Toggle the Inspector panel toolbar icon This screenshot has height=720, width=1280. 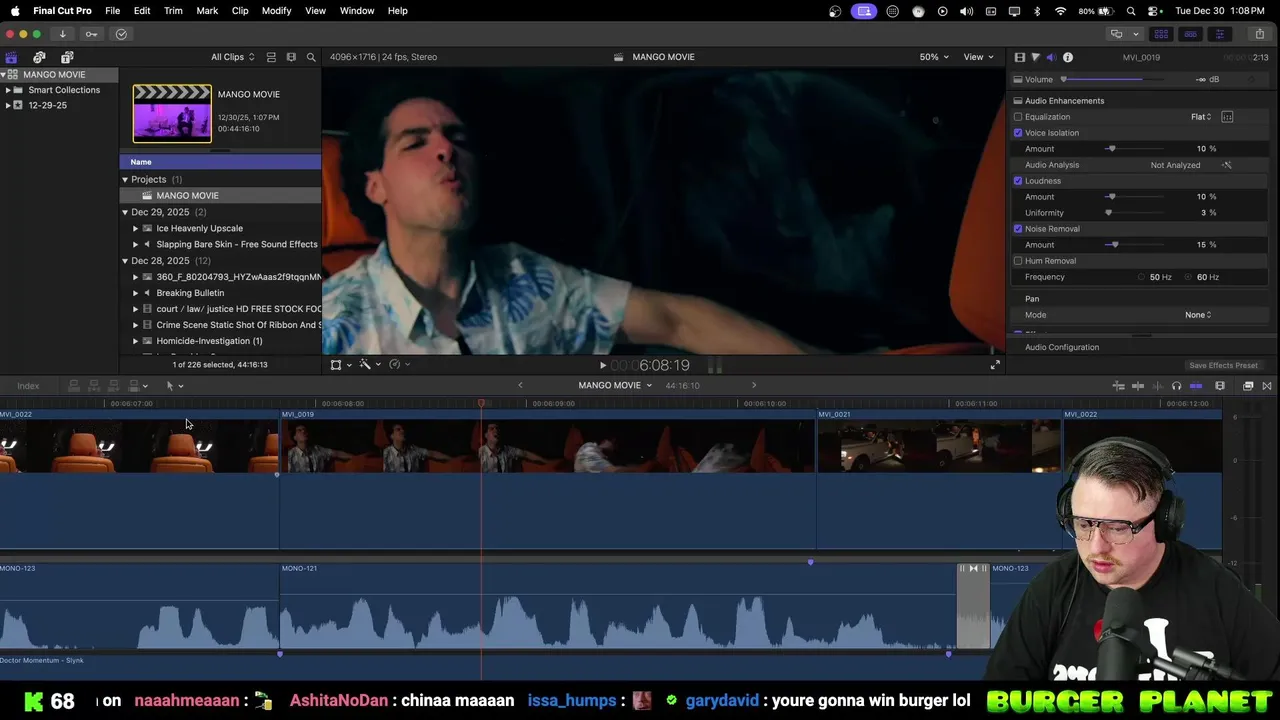click(x=1219, y=34)
